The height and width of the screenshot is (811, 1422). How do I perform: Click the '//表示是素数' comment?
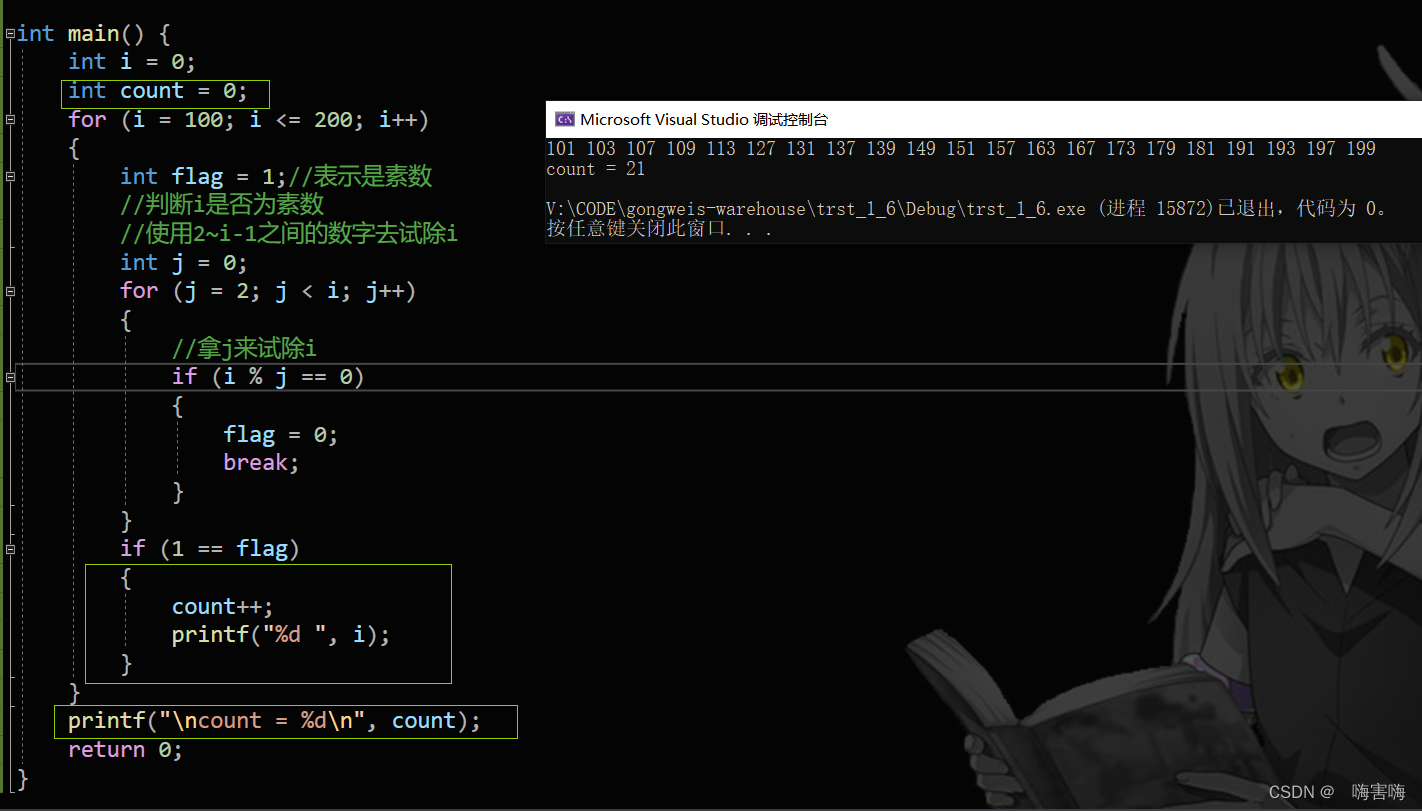coord(360,177)
